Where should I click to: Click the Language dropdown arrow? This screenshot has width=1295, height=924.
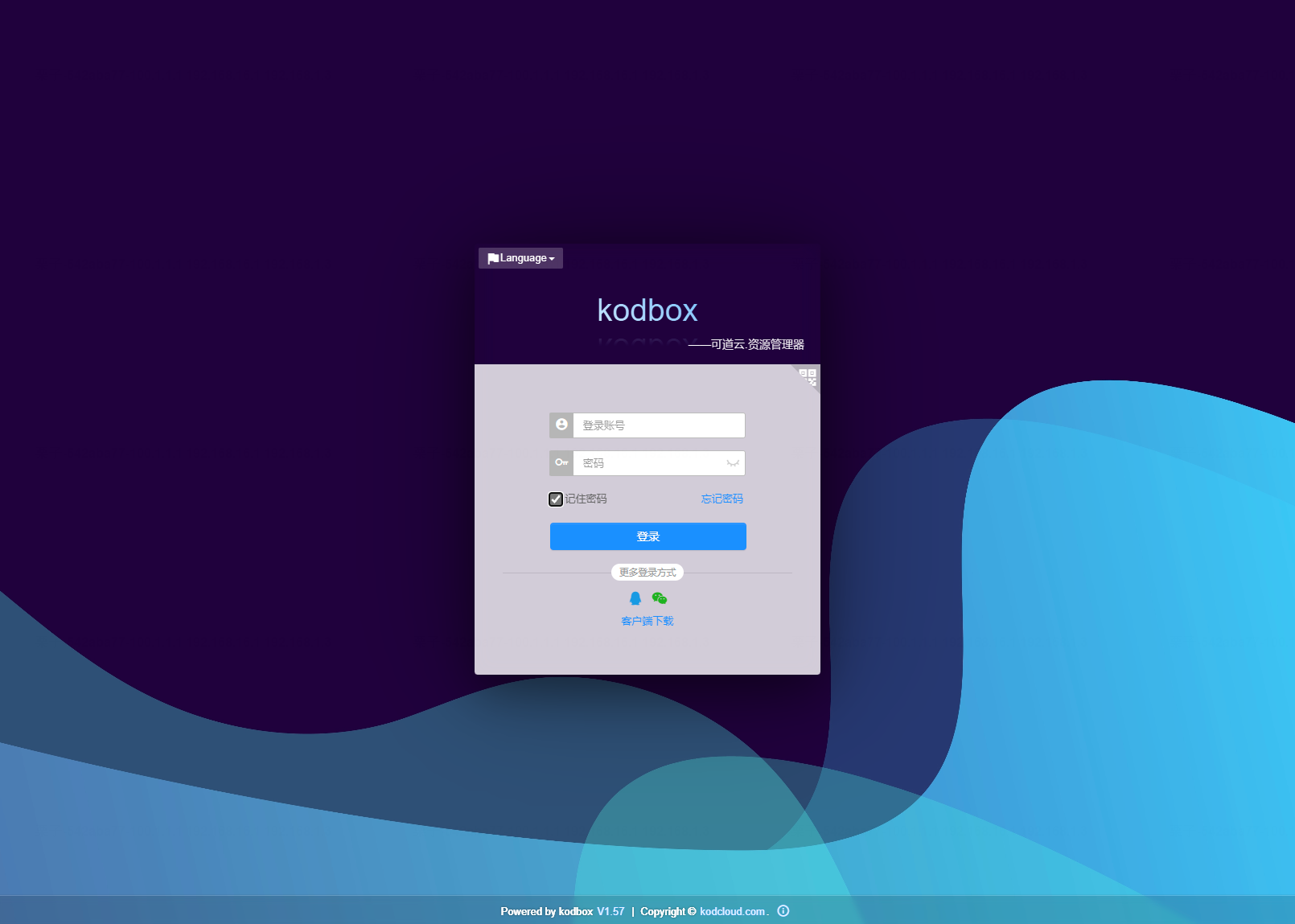553,257
